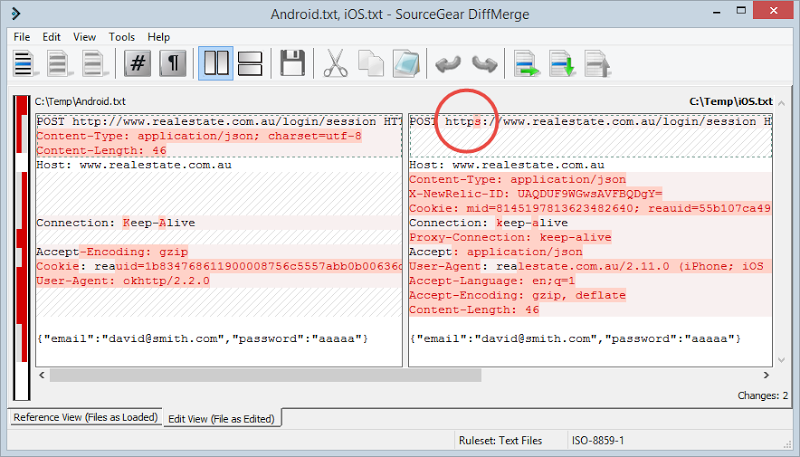Click vertical scrollbar down arrow

coord(781,360)
